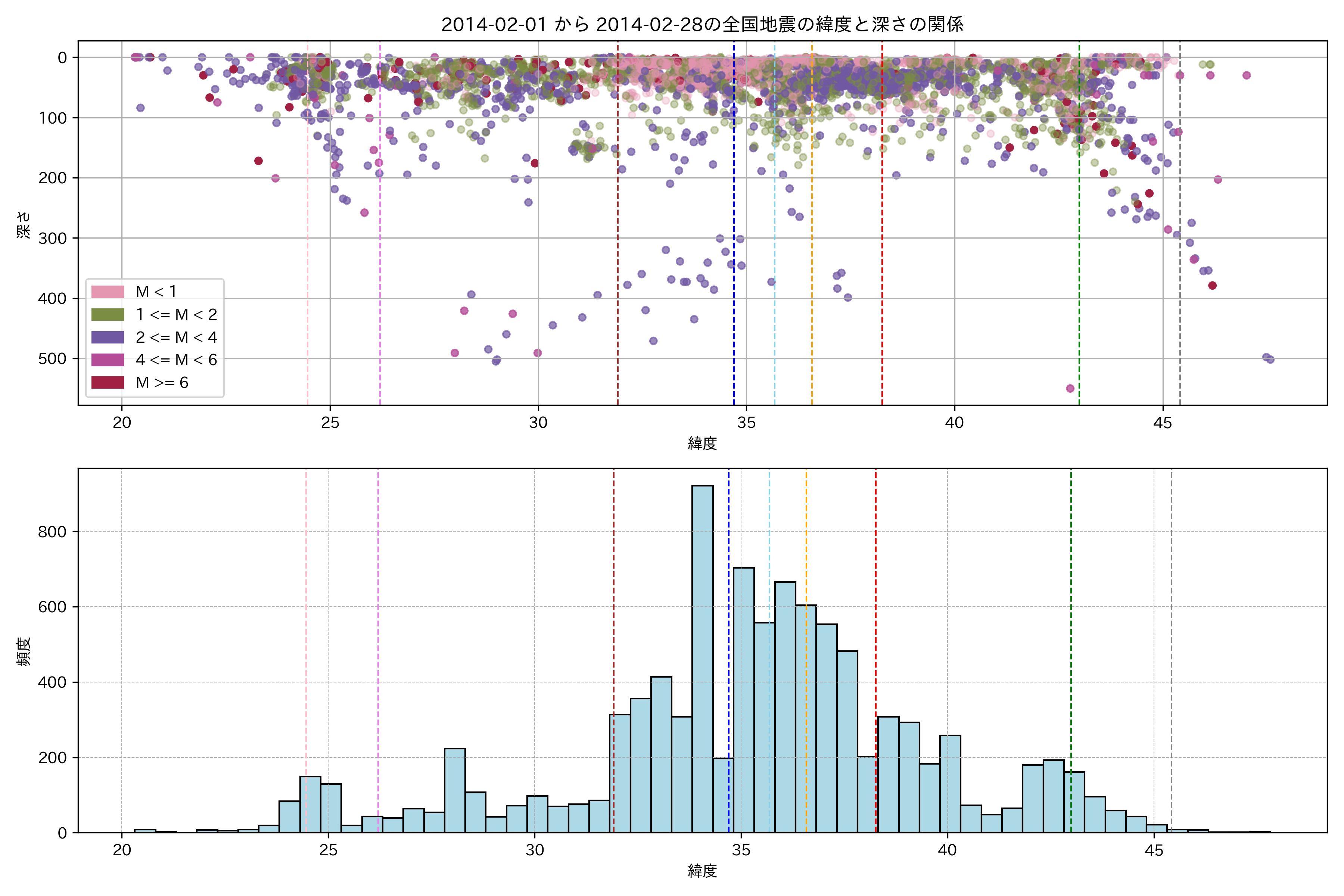1344x896 pixels.
Task: Click the chart title at the top
Action: pos(702,24)
